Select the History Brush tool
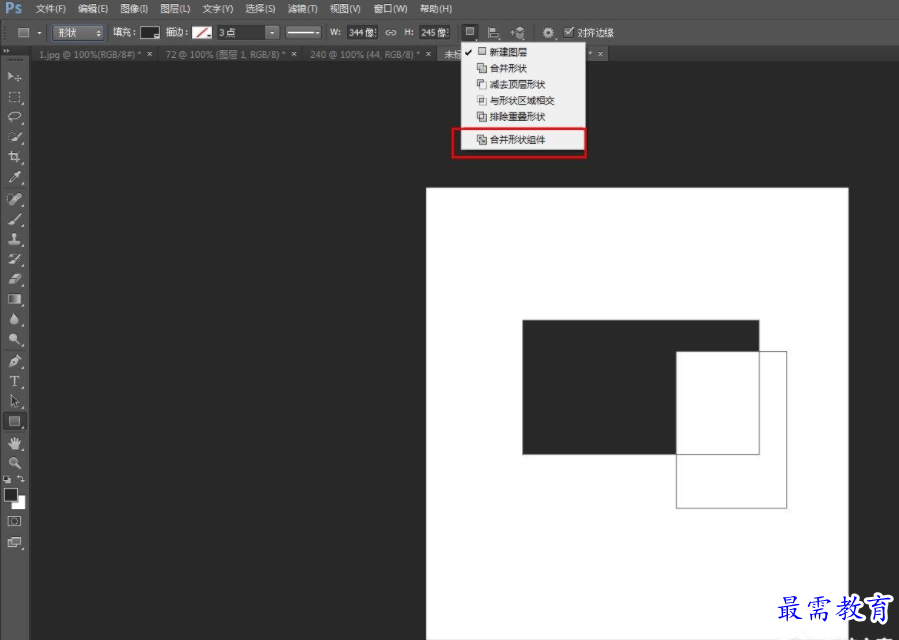The width and height of the screenshot is (899, 640). coord(15,259)
